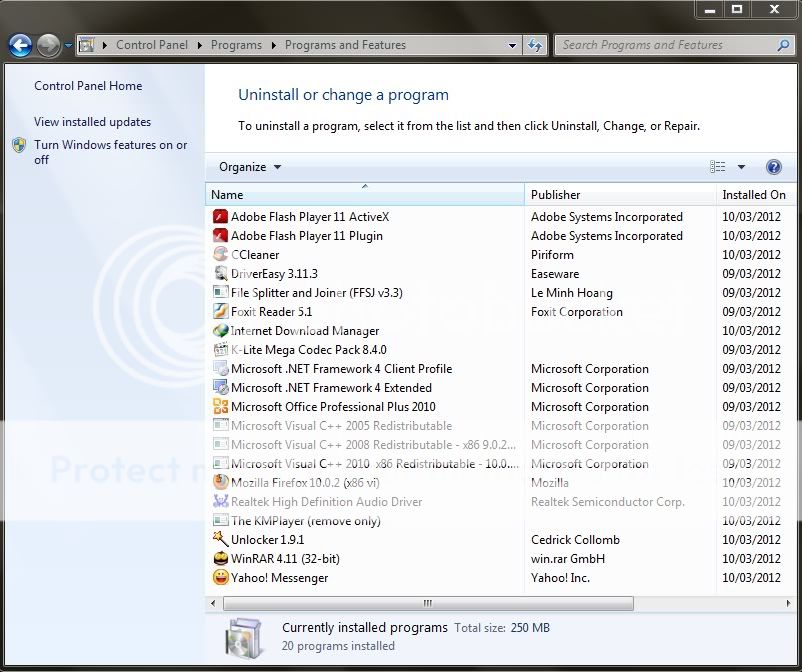Click .NET Framework 4 Client Profile icon

pos(220,368)
